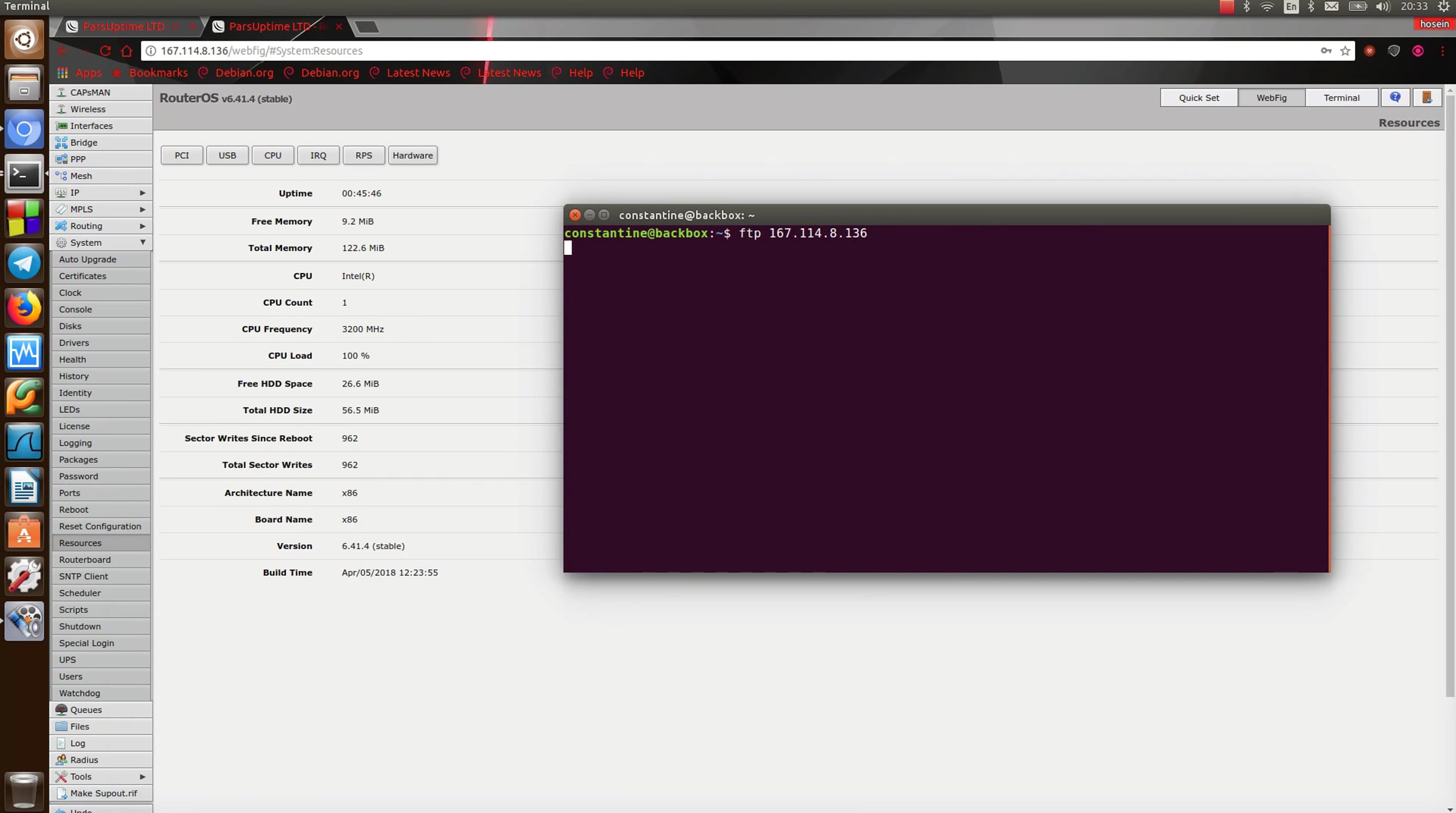Open the CPU resources button

(272, 155)
